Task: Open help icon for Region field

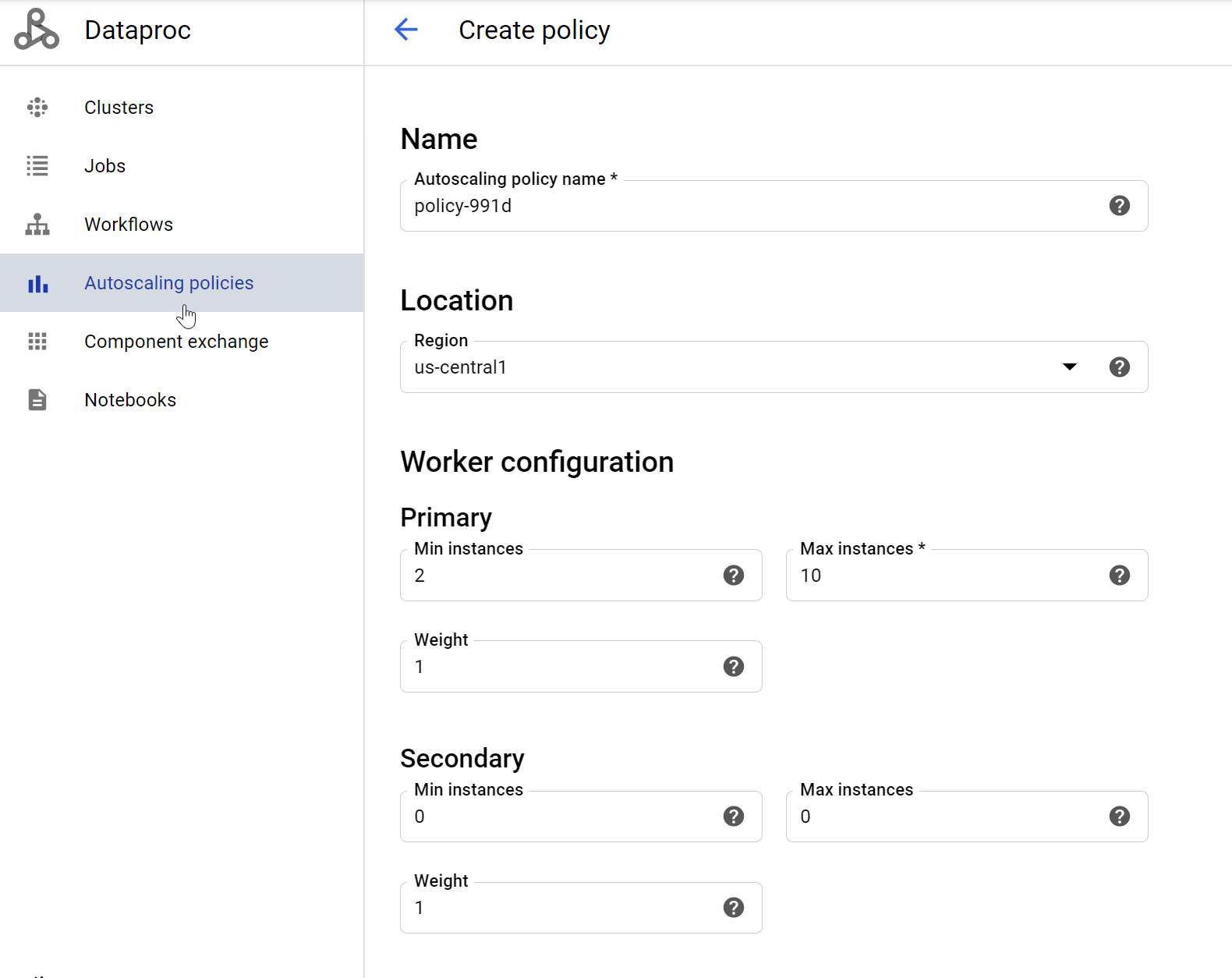Action: pyautogui.click(x=1120, y=367)
